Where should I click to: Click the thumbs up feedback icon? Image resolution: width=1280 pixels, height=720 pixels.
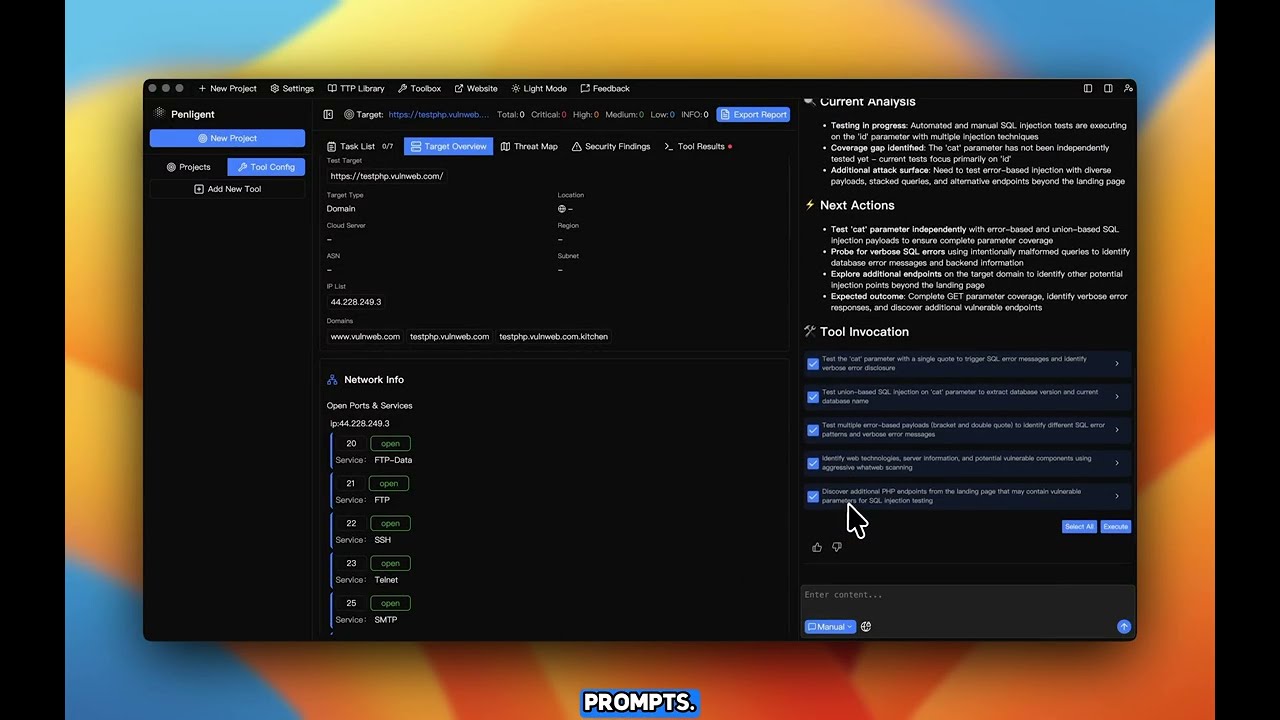click(x=817, y=547)
